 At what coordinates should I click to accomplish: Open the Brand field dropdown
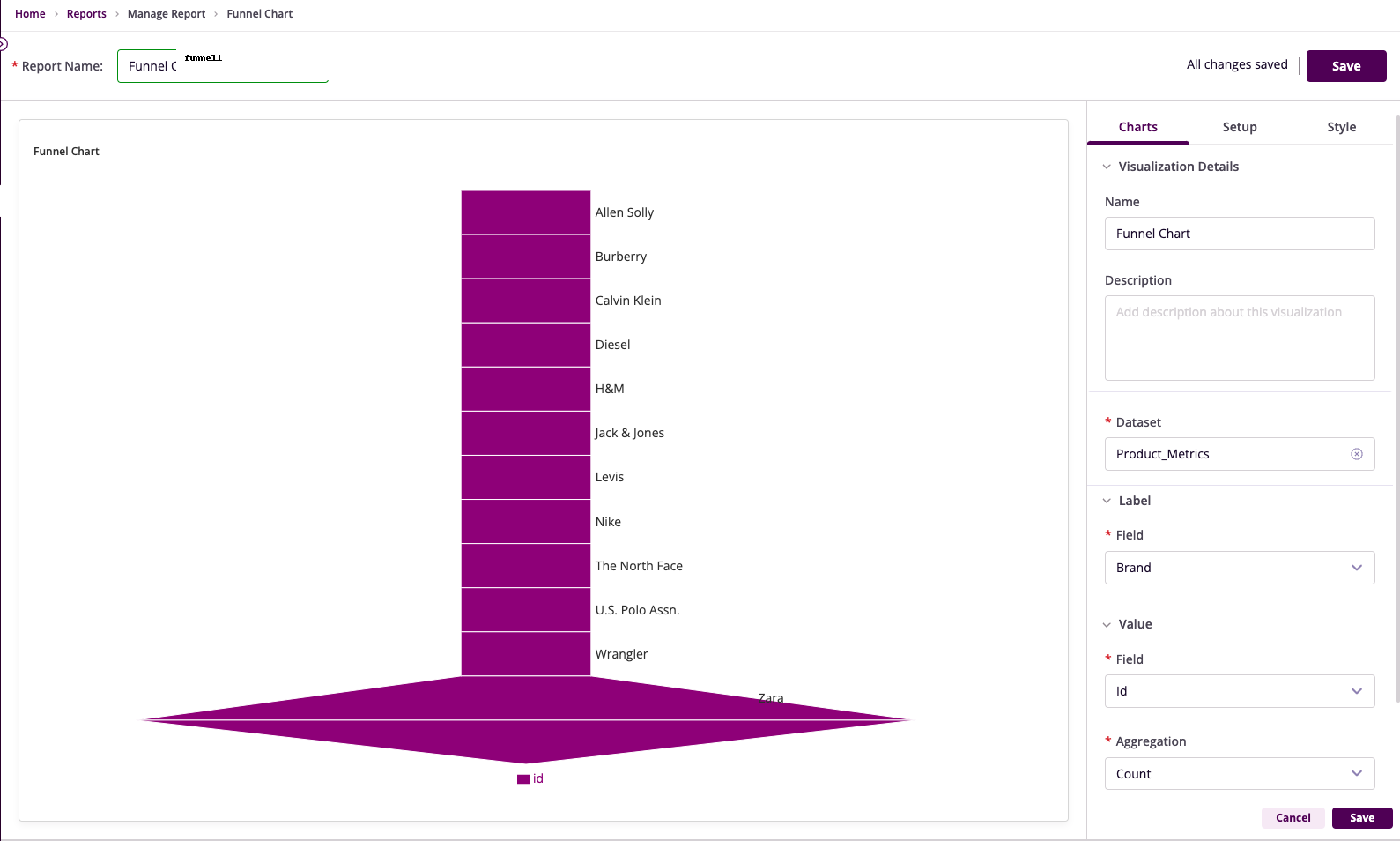point(1239,568)
